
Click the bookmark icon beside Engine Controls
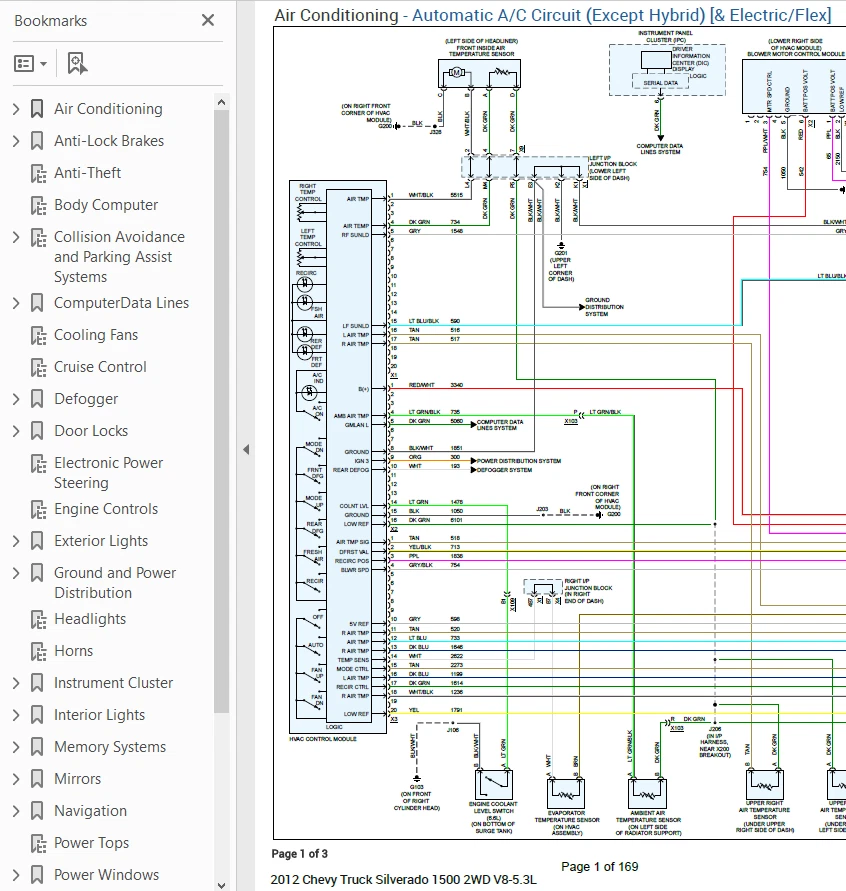[37, 509]
